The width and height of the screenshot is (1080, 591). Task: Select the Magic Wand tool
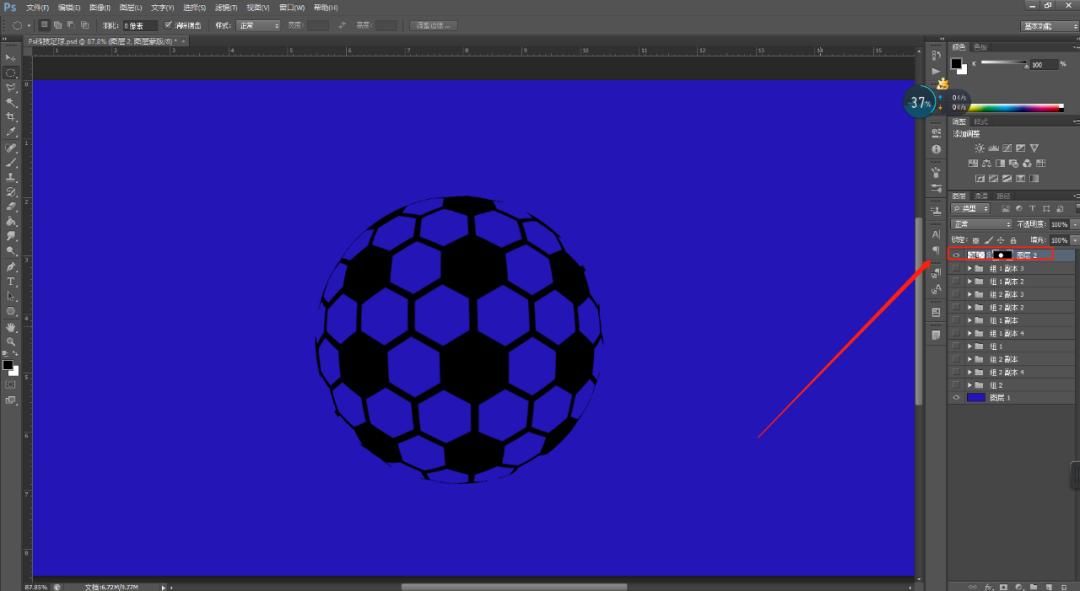(11, 102)
